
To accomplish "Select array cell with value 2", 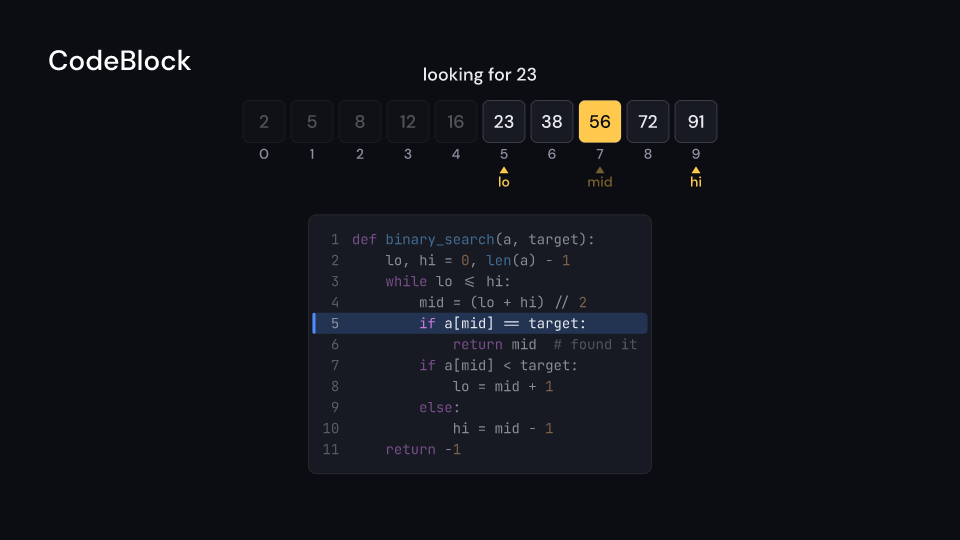I will coord(264,122).
